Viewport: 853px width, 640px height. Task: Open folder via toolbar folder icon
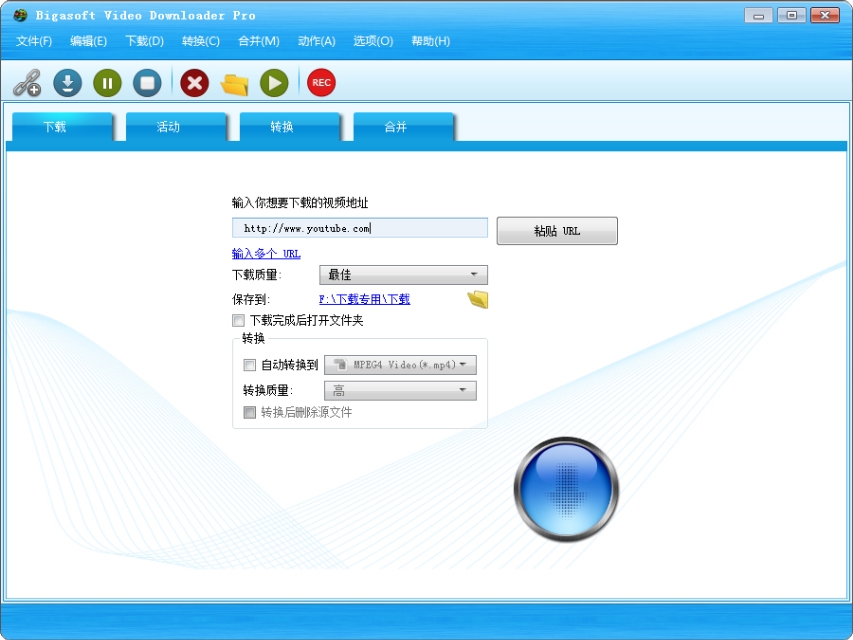[234, 84]
